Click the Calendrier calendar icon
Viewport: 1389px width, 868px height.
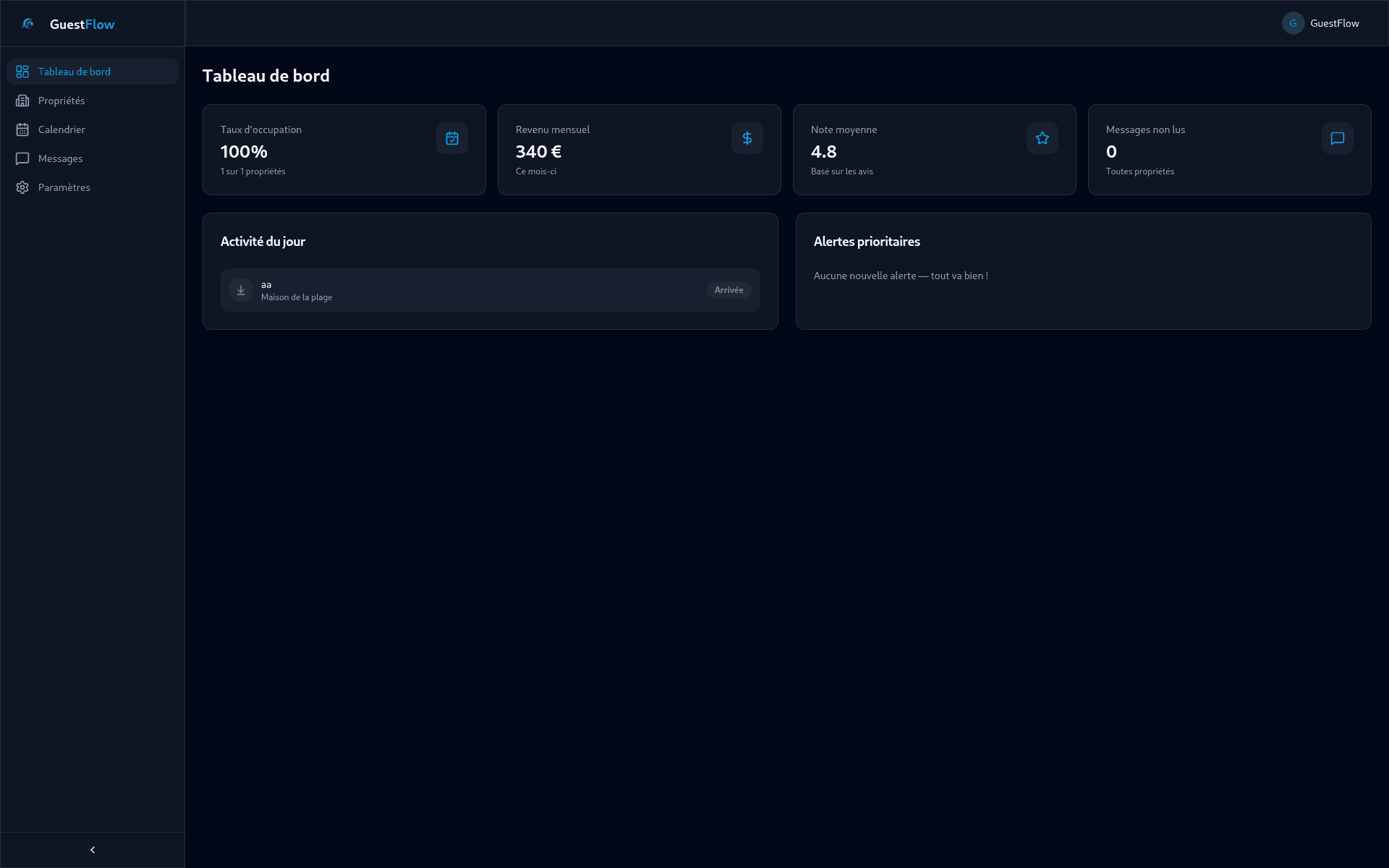(23, 129)
